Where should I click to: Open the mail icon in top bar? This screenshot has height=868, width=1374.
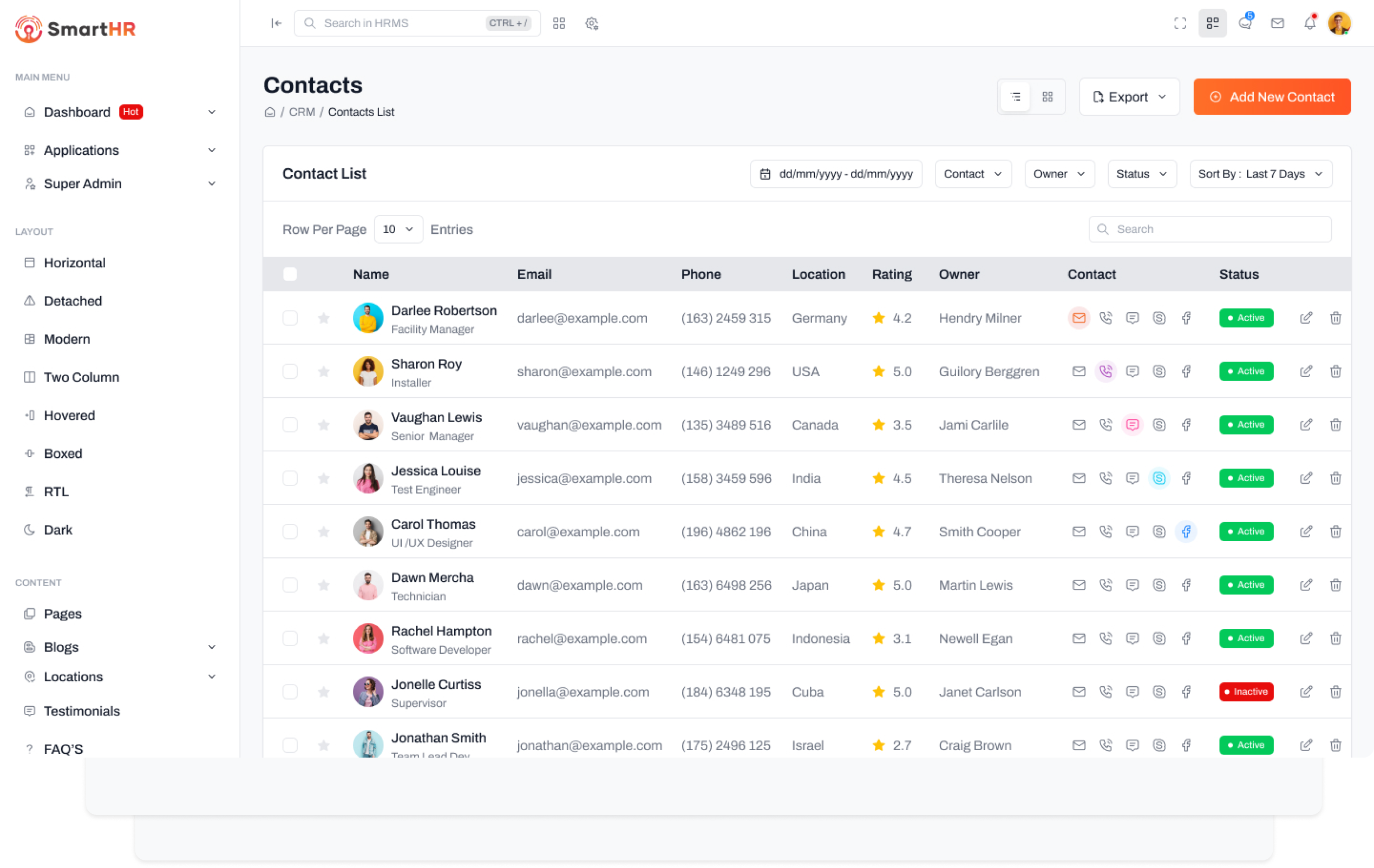1278,23
